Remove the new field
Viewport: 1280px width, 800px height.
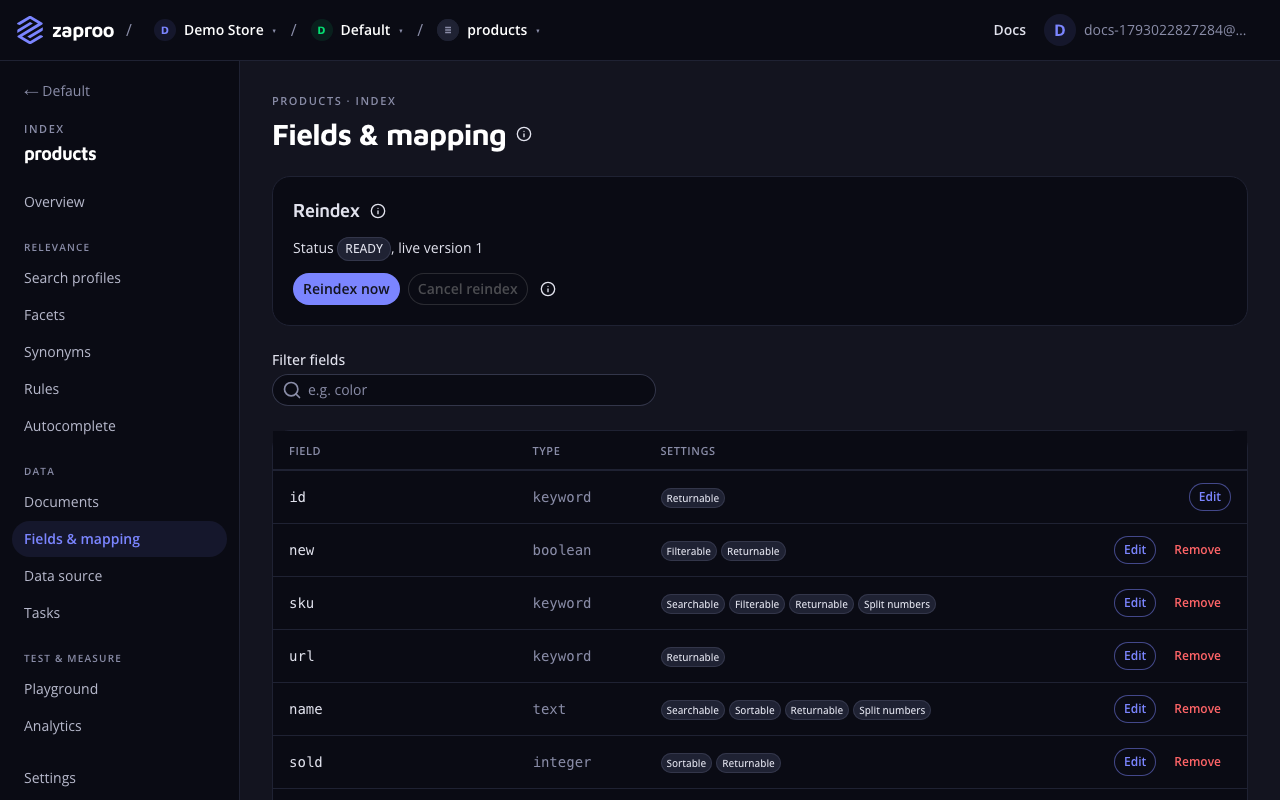[x=1197, y=550]
